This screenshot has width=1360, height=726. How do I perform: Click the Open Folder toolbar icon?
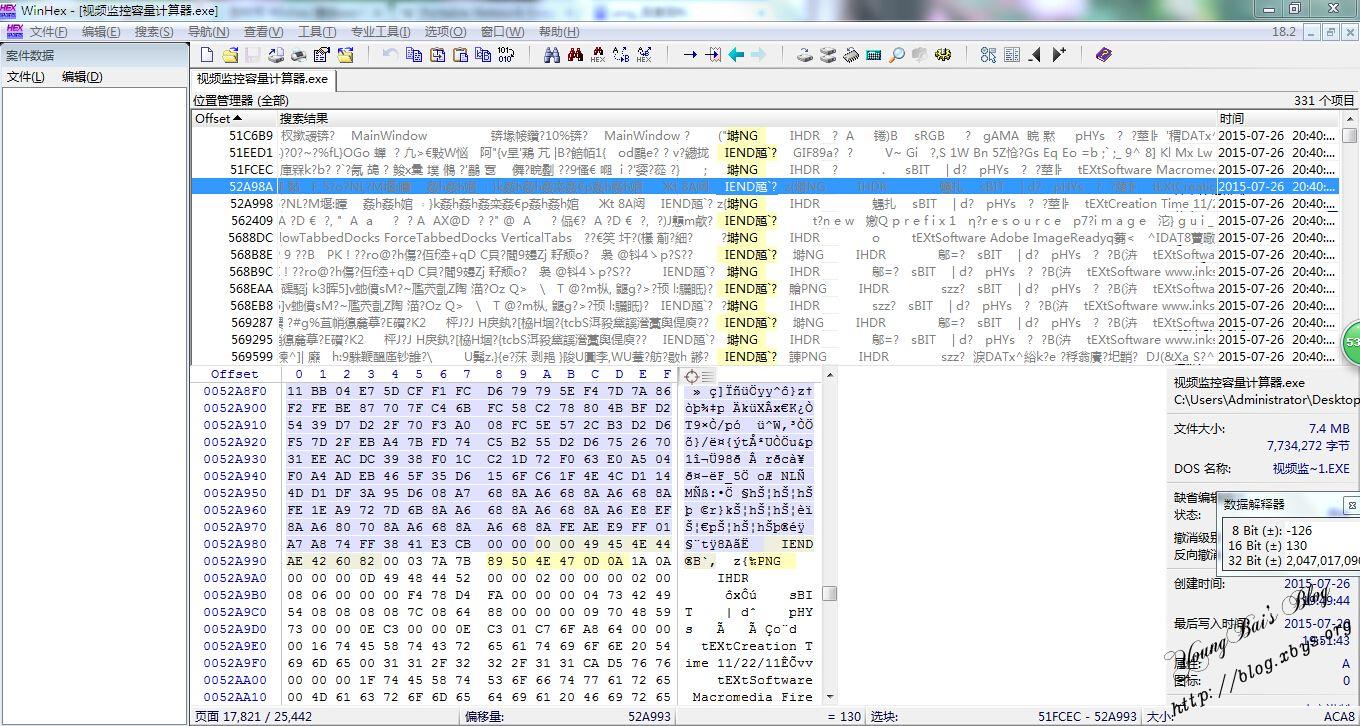[x=345, y=55]
